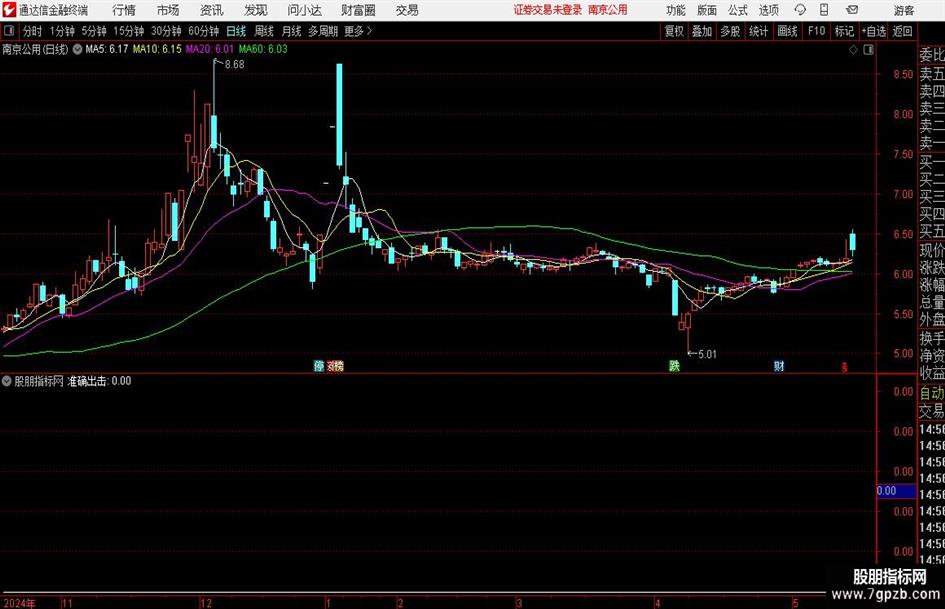This screenshot has width=945, height=609.
Task: Click the red $ marker near chart end
Action: [845, 367]
